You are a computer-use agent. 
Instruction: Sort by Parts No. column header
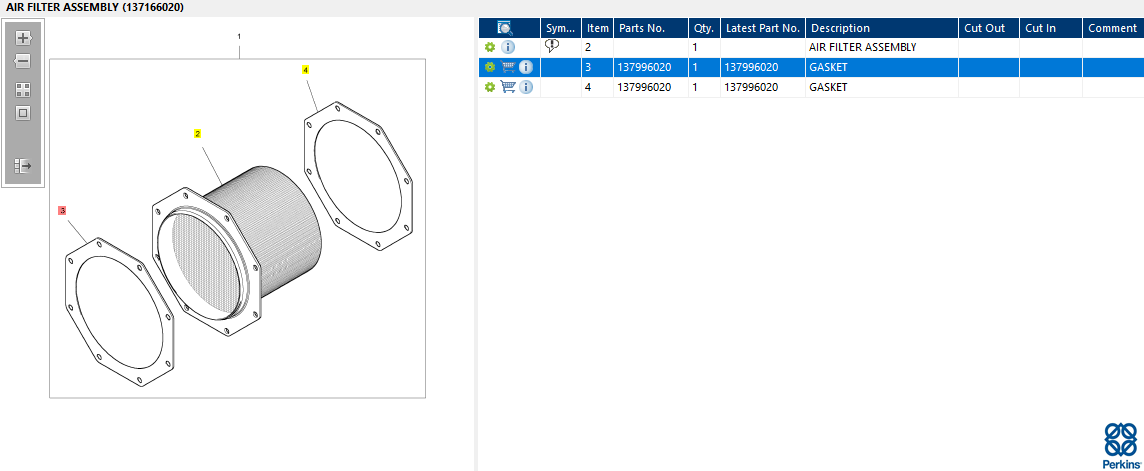tap(652, 28)
